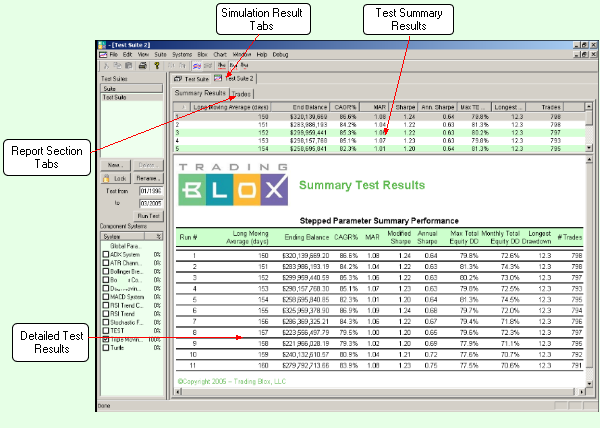Enable the ADX System checkbox
Screen dimensions: 600x428
(106, 254)
